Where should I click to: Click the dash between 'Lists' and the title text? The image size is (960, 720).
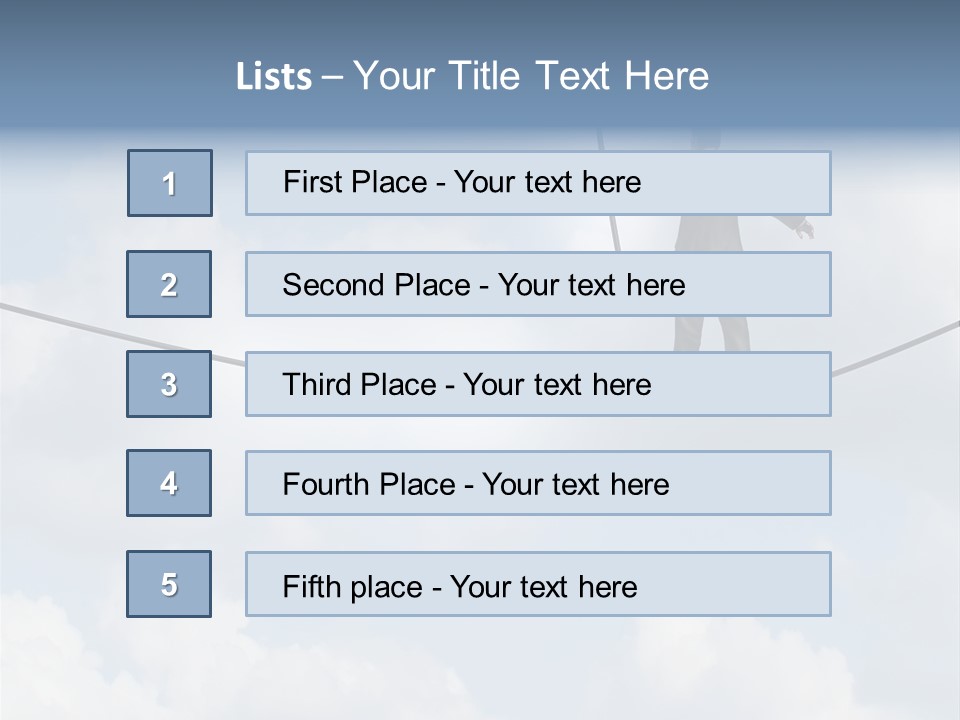(332, 77)
